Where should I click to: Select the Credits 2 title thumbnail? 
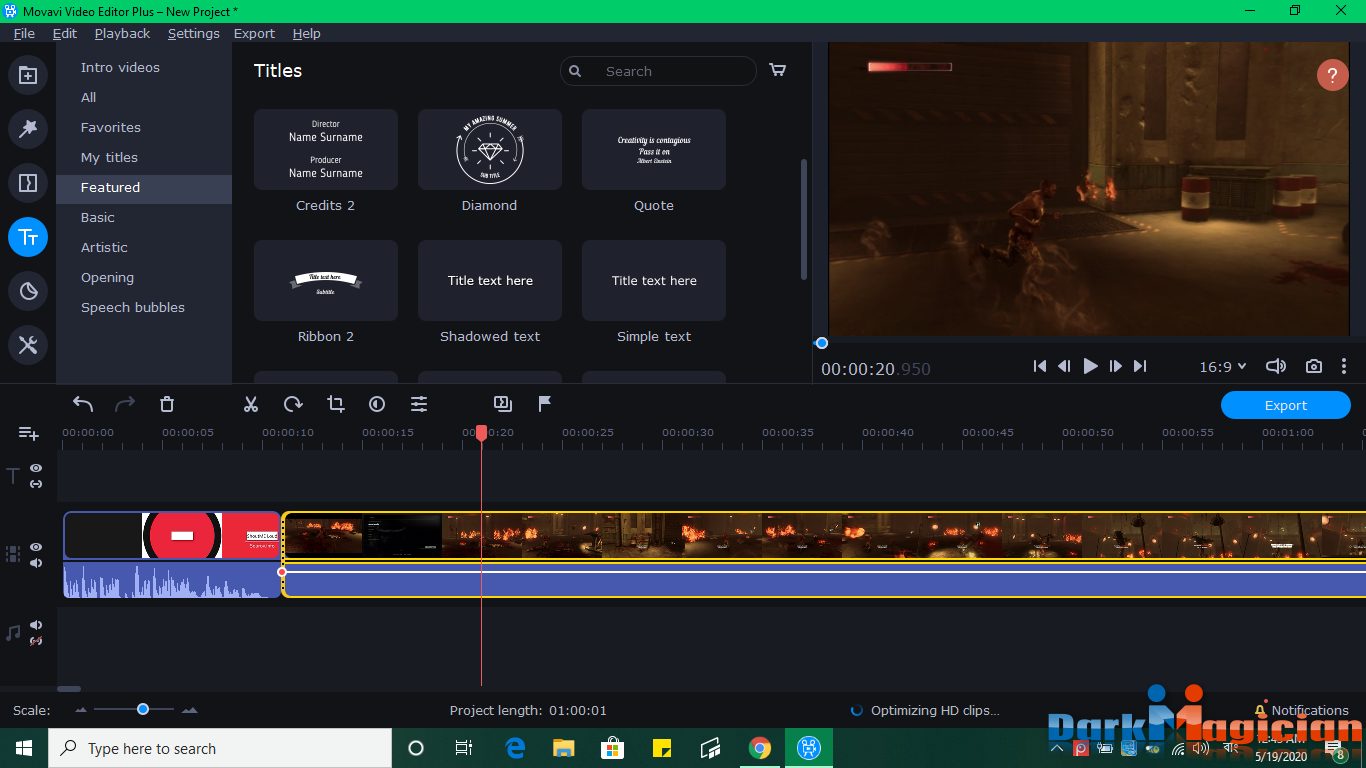click(326, 149)
